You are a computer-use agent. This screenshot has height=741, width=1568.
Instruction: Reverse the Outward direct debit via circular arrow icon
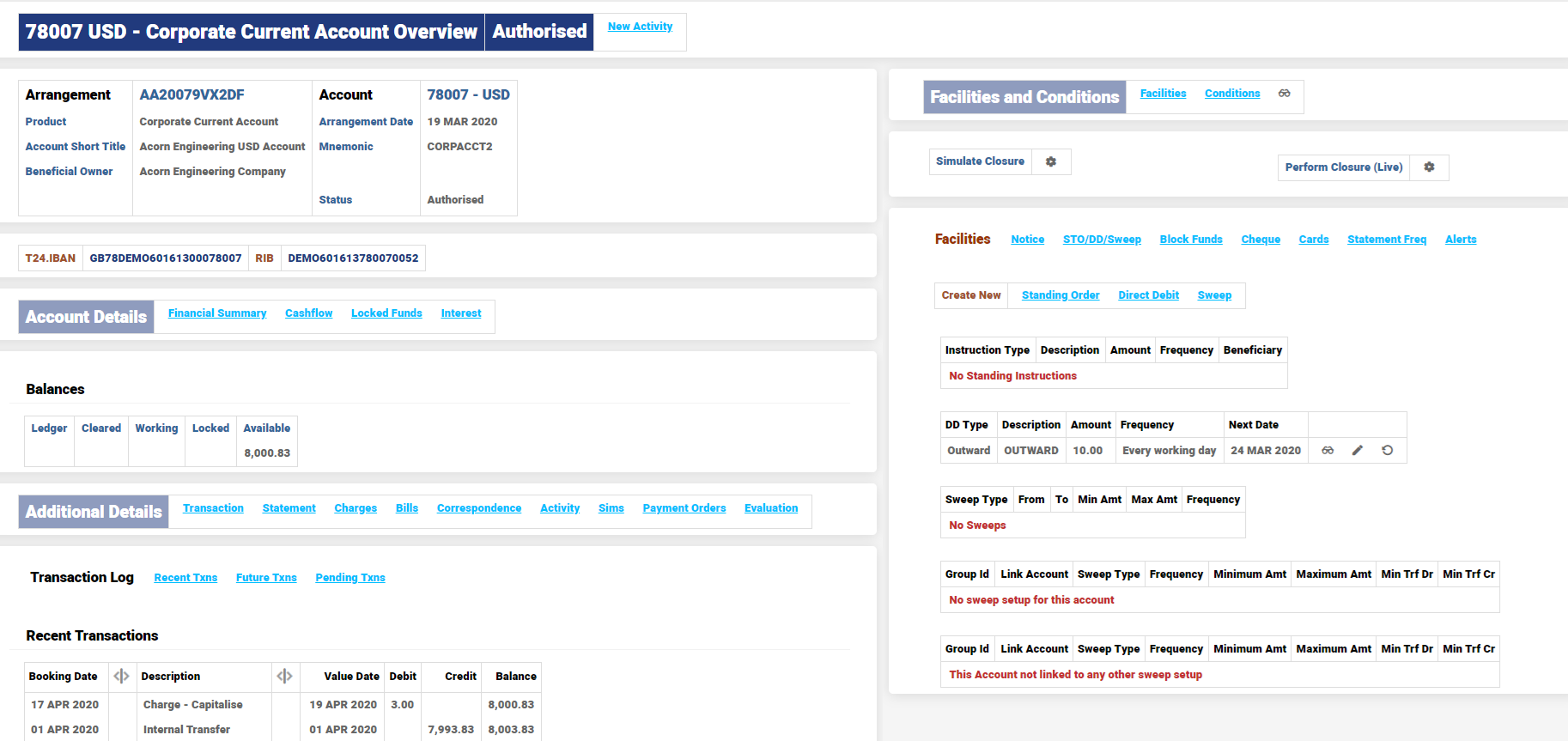point(1387,451)
